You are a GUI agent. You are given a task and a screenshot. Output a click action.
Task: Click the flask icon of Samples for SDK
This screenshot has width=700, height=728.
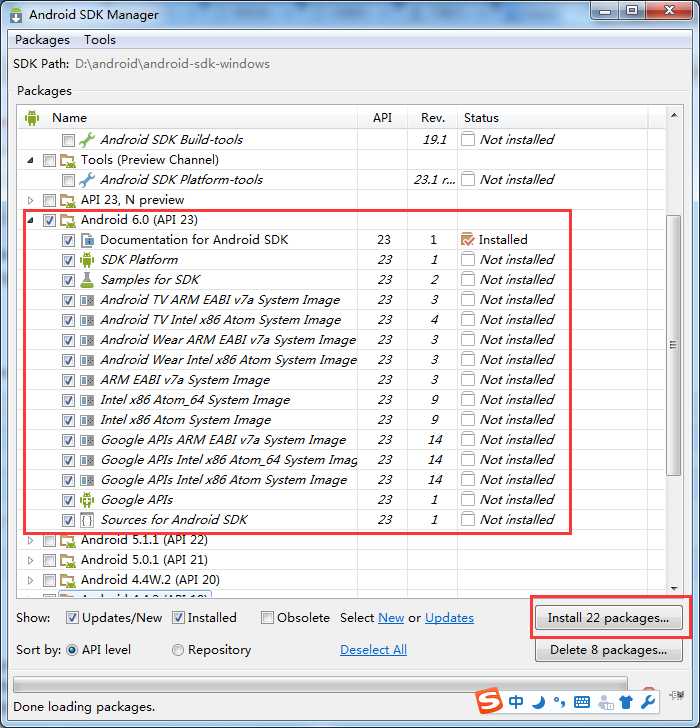point(87,280)
